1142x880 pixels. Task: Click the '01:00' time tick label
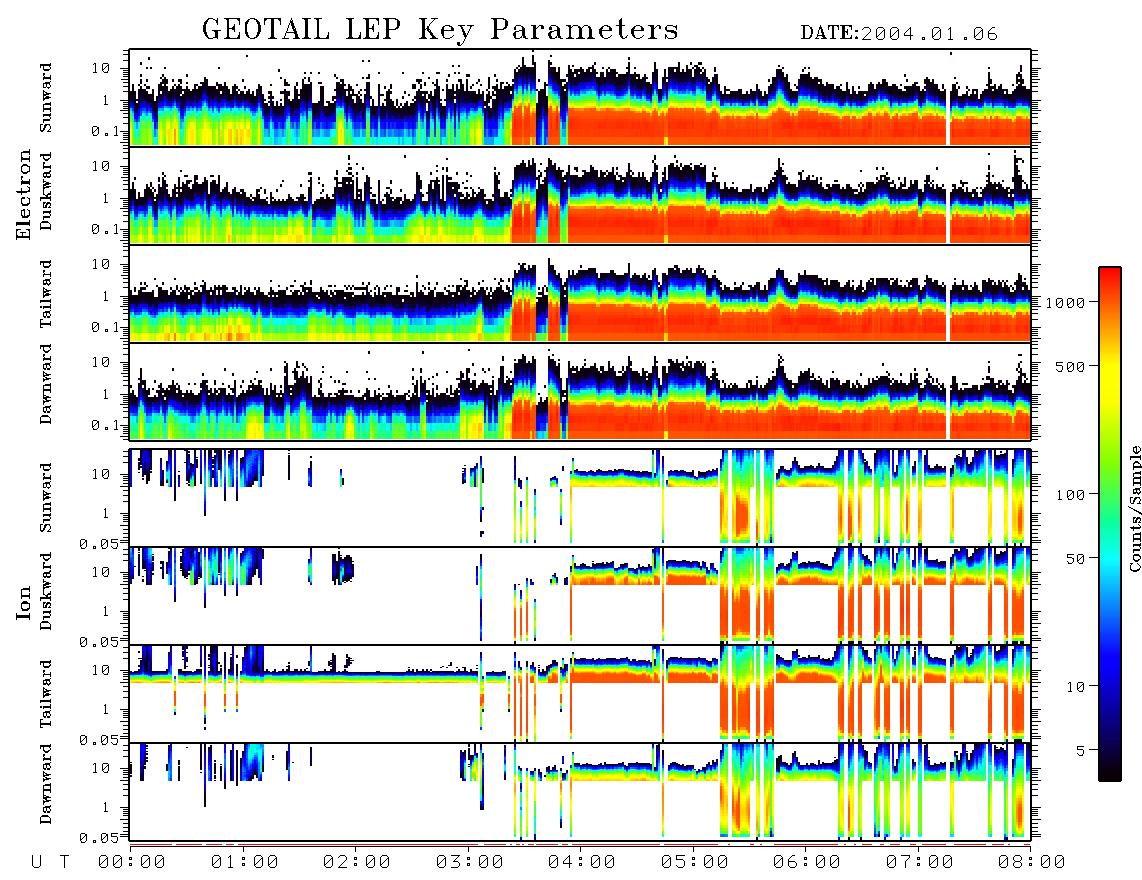tap(245, 862)
